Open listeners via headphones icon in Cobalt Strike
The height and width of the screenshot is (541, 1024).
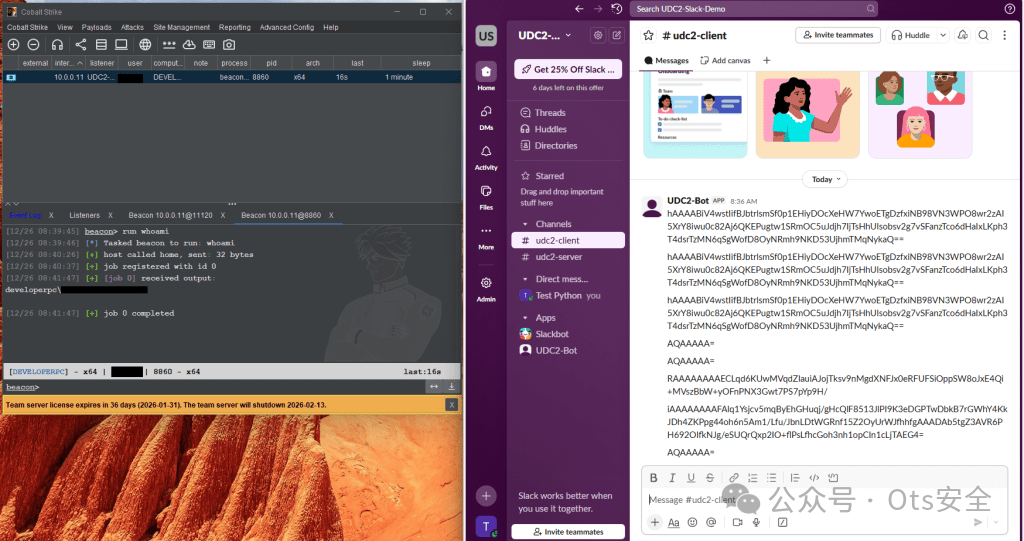point(57,44)
